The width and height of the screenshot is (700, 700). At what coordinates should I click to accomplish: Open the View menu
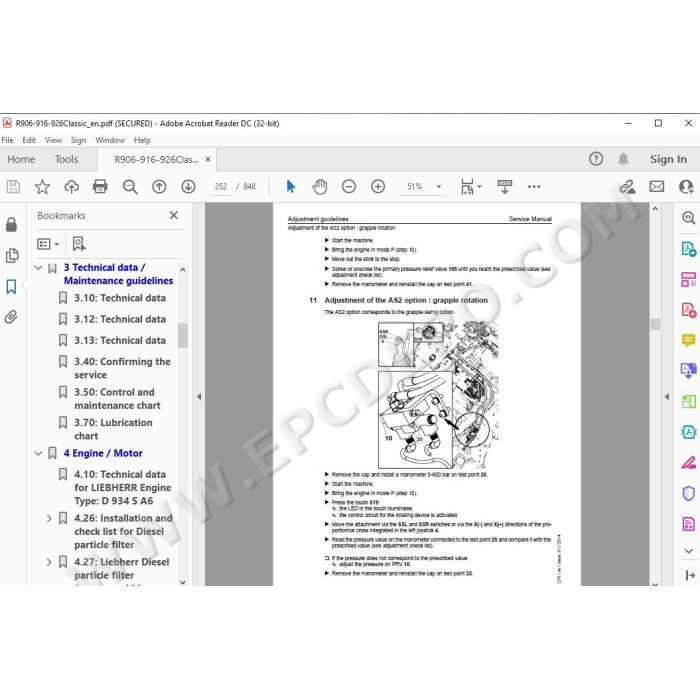(x=53, y=140)
